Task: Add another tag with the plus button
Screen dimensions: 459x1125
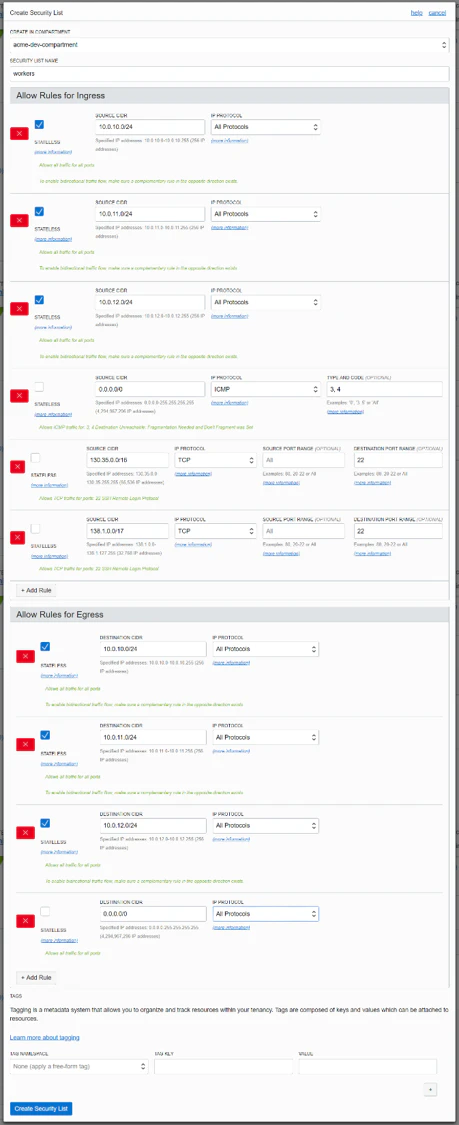Action: pos(430,1089)
